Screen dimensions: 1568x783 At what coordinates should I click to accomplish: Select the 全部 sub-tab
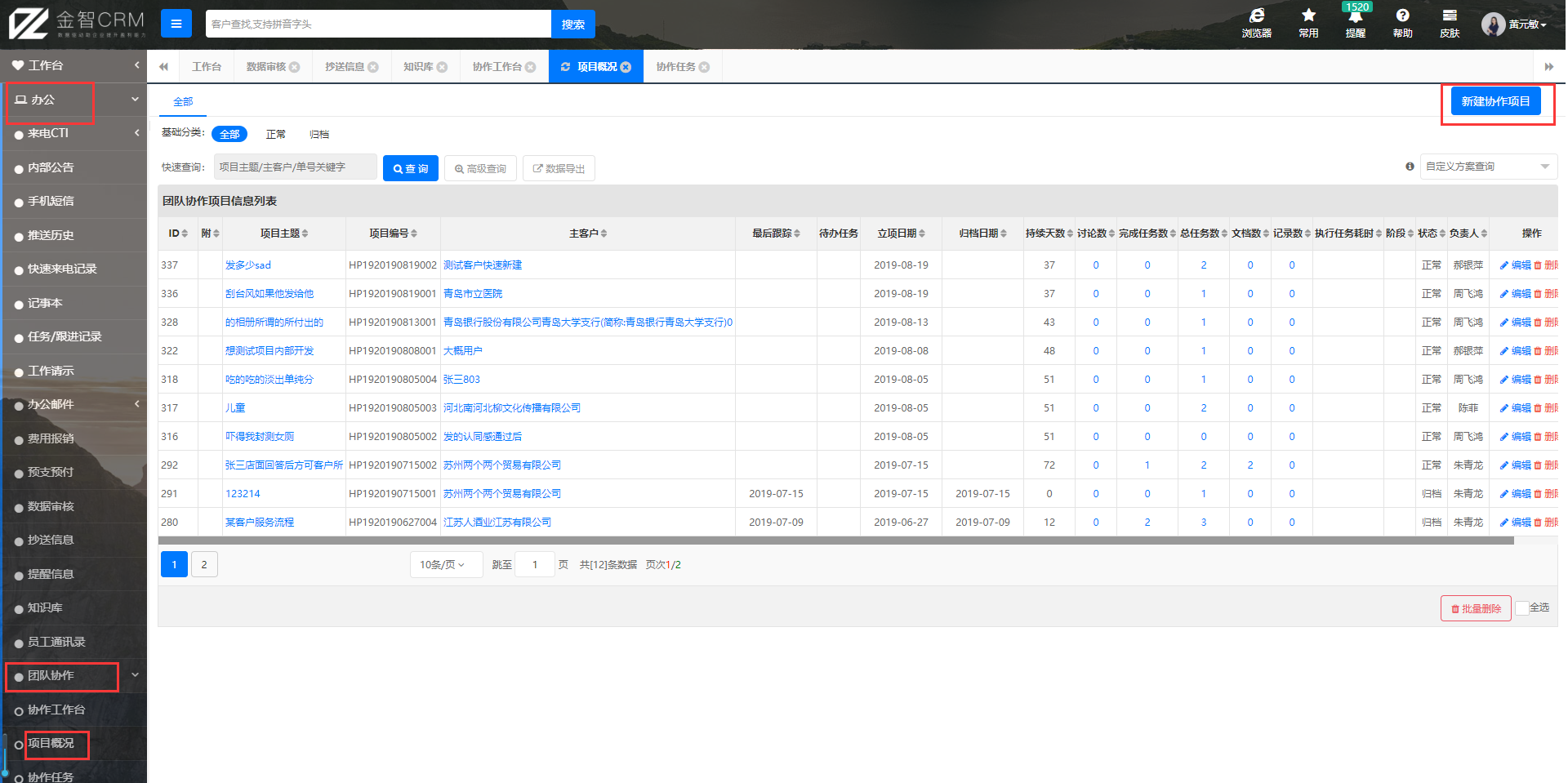click(x=183, y=101)
